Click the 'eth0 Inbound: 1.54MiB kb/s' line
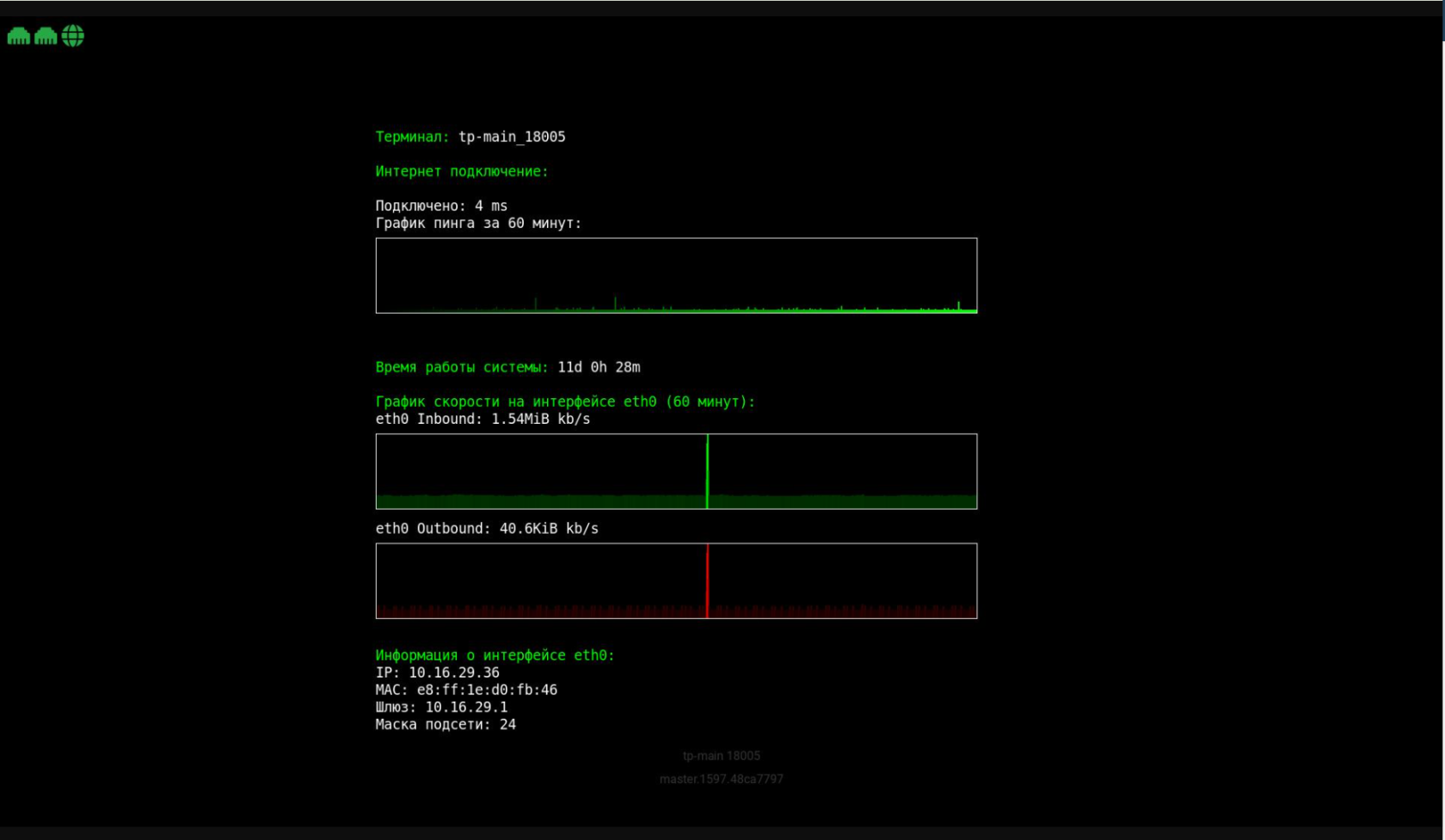 (483, 419)
